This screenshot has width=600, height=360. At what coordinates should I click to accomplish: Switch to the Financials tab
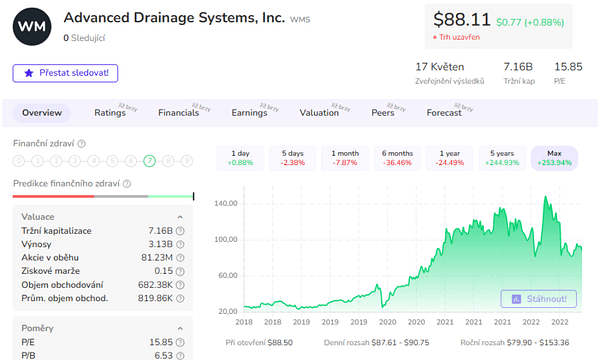(x=179, y=113)
